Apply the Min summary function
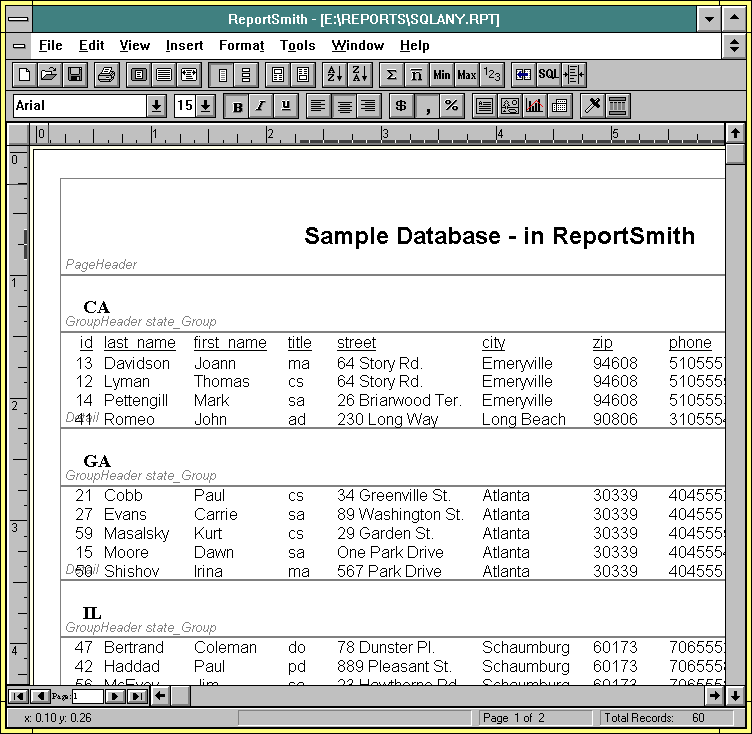This screenshot has width=752, height=734. 442,75
